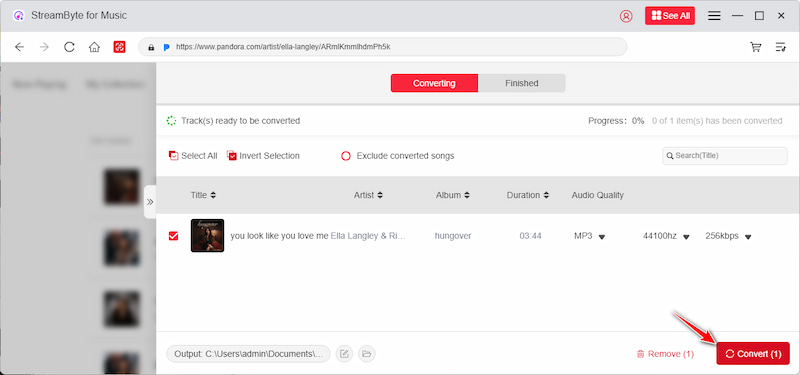
Task: Click the Convert (1) button
Action: coord(753,354)
